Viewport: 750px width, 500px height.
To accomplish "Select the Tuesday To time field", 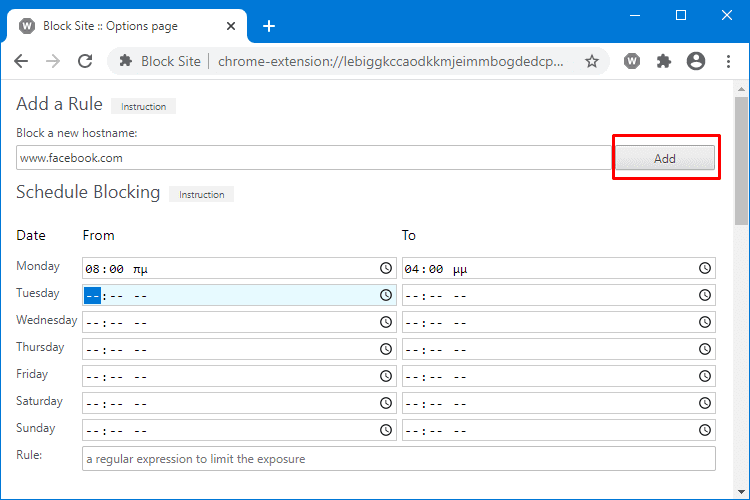I will pyautogui.click(x=559, y=295).
